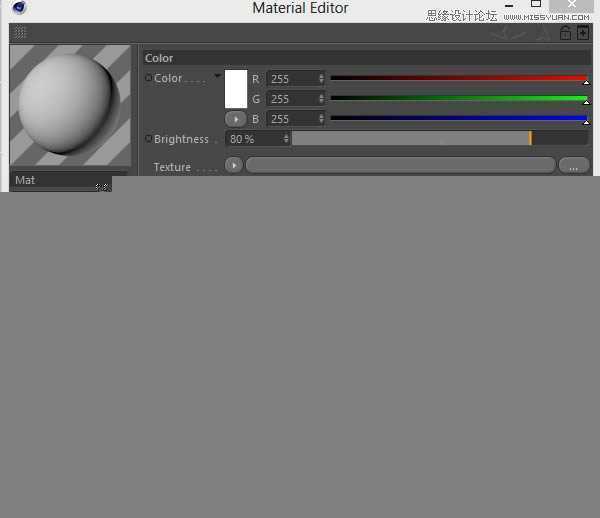Maximize the Material Editor window

tap(536, 4)
